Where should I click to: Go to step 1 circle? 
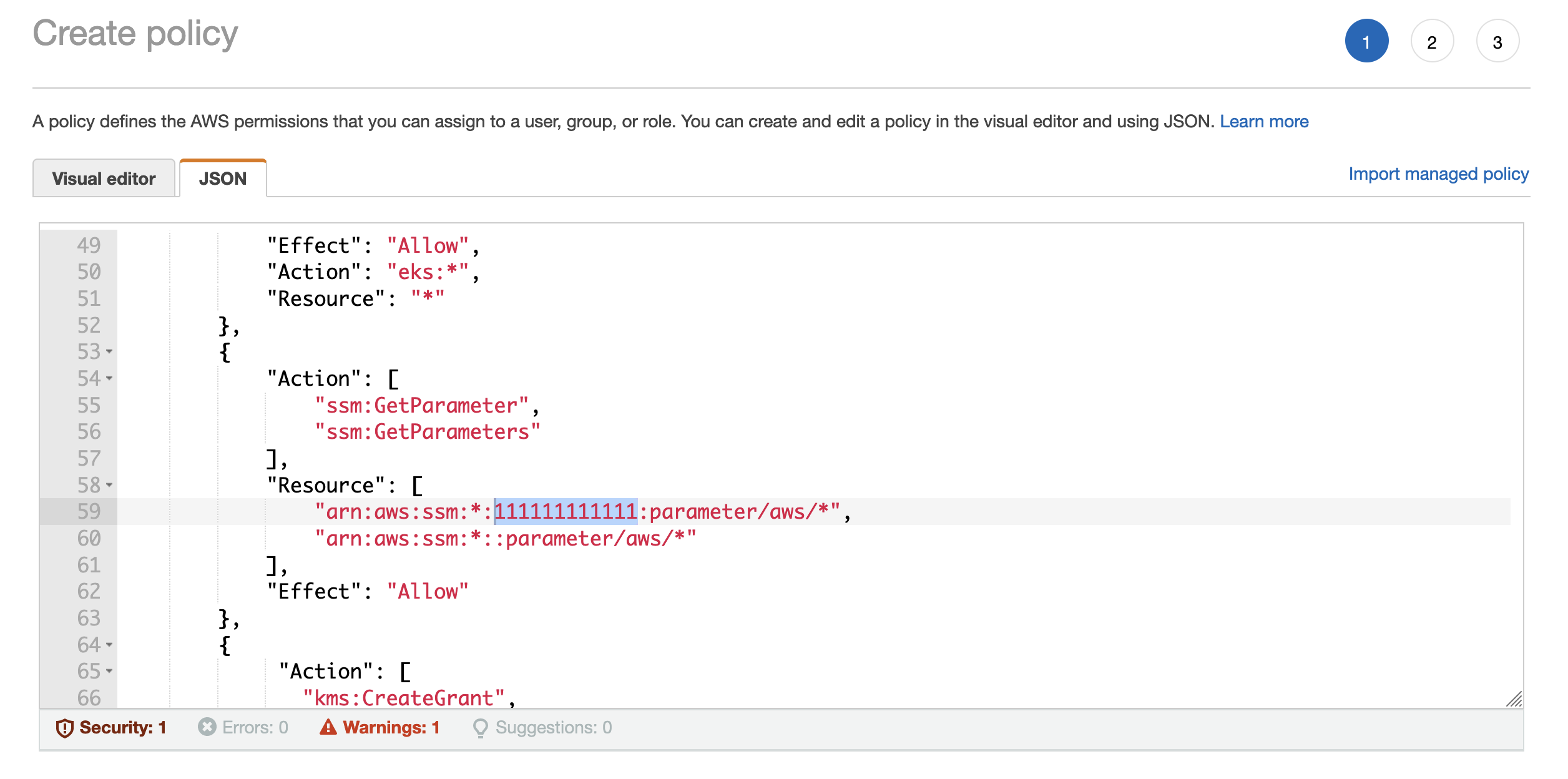coord(1366,41)
